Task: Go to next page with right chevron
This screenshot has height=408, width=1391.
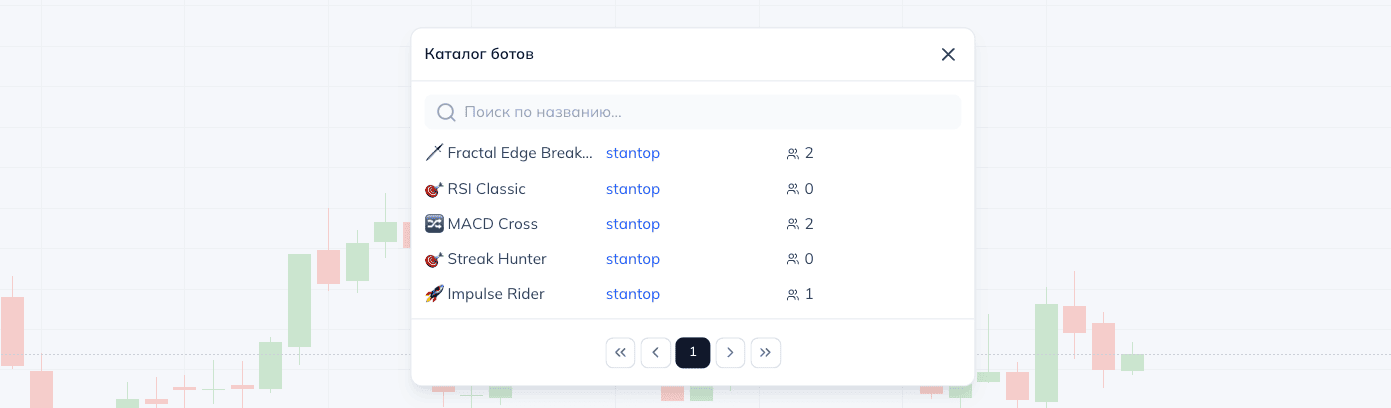Action: (x=730, y=352)
